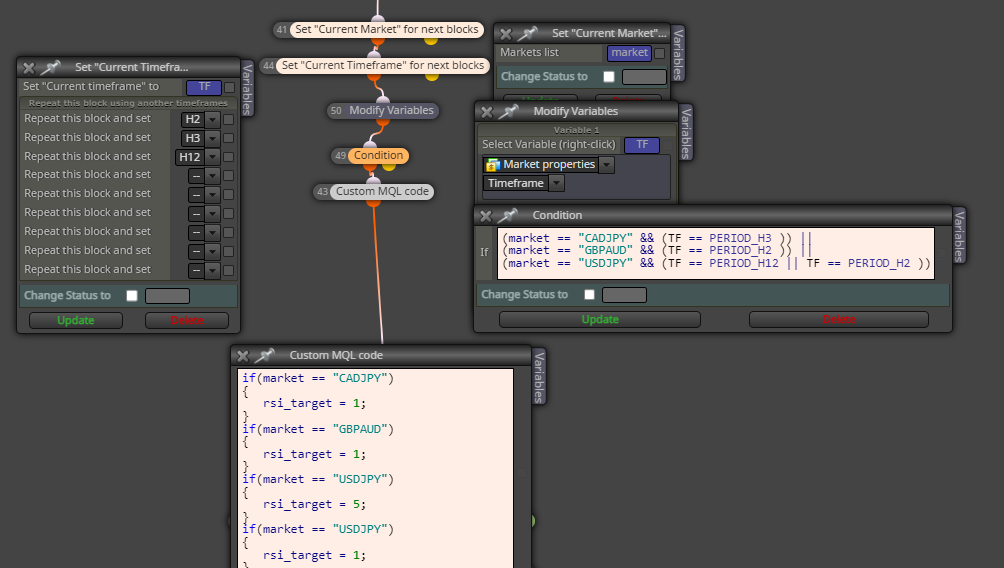Close the Condition panel
The width and height of the screenshot is (1004, 568).
pyautogui.click(x=486, y=216)
